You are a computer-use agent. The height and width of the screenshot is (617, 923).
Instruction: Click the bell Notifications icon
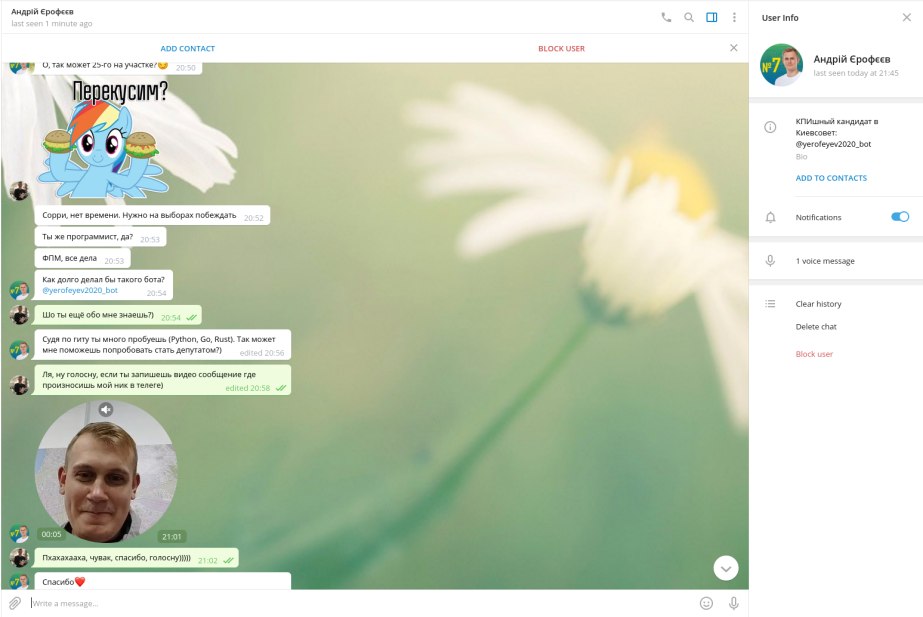[x=770, y=217]
